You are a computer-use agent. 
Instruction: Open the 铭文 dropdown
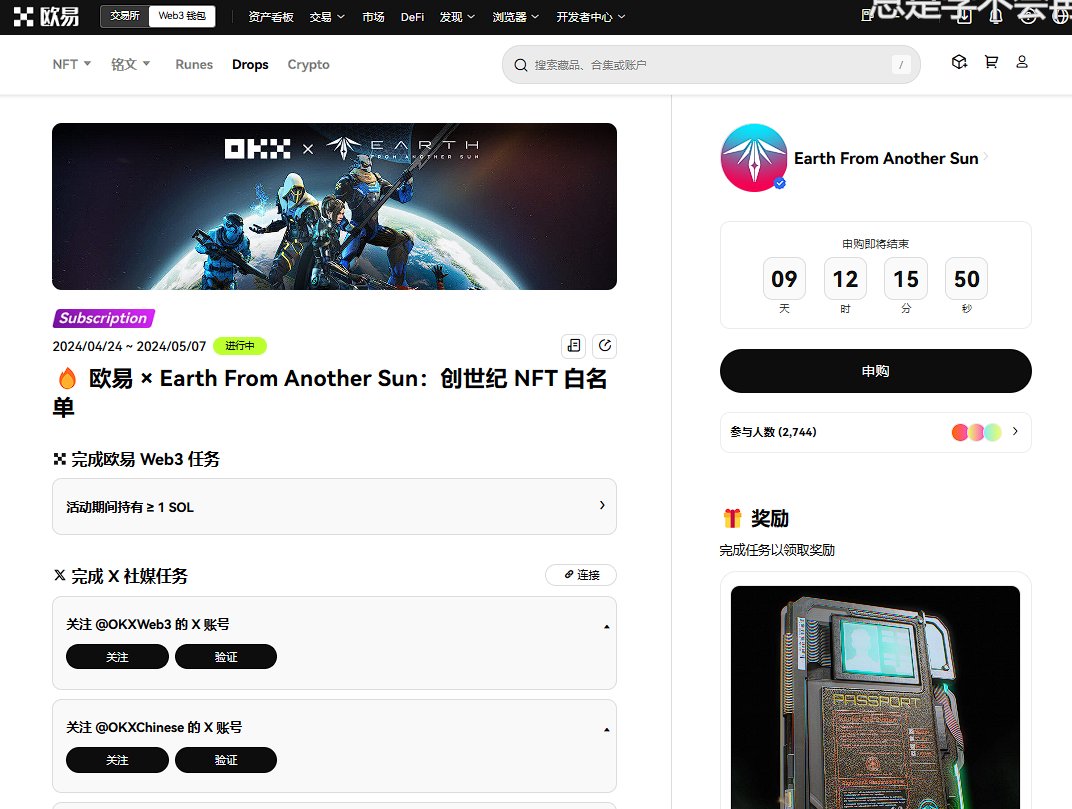point(131,64)
